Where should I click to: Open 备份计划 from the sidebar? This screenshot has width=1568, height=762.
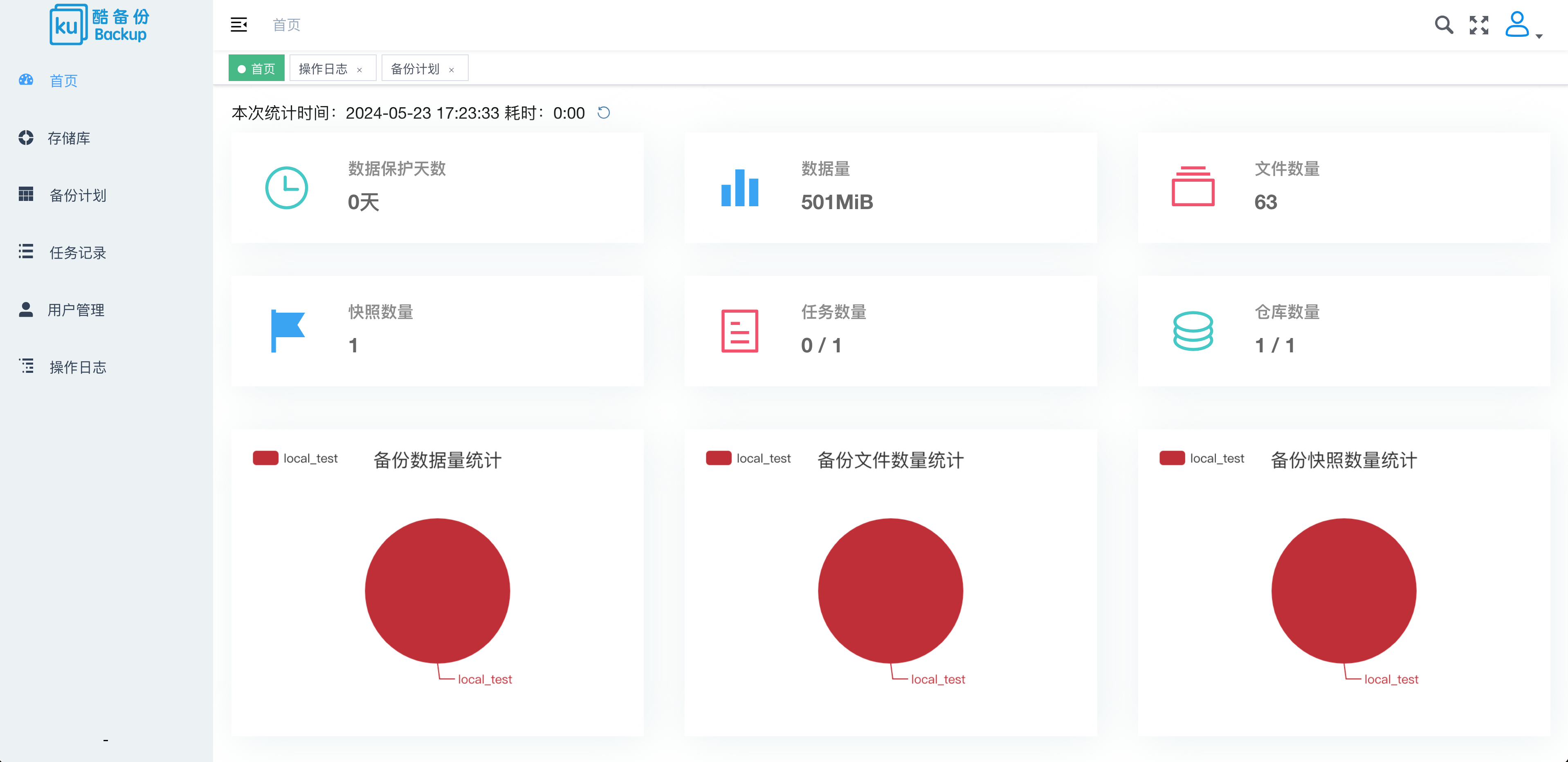point(77,196)
